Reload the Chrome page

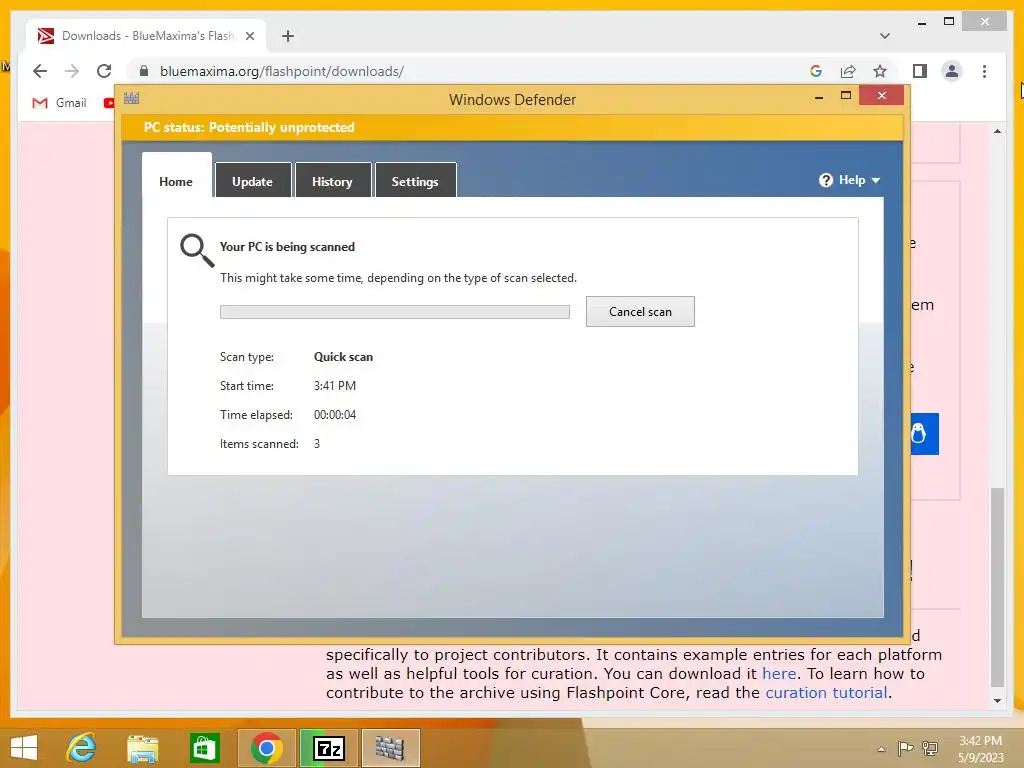(x=104, y=71)
